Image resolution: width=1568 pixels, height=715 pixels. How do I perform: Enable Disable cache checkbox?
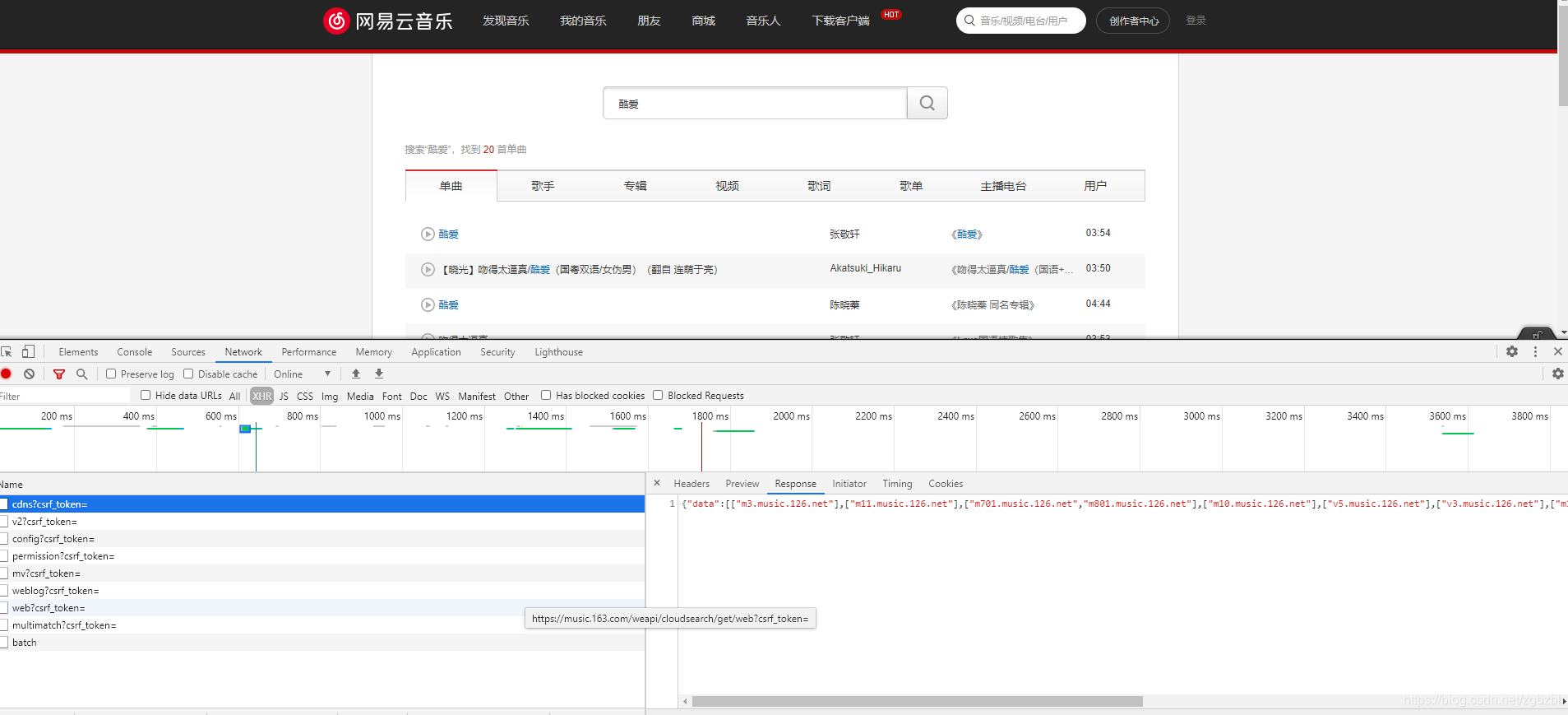coord(188,374)
